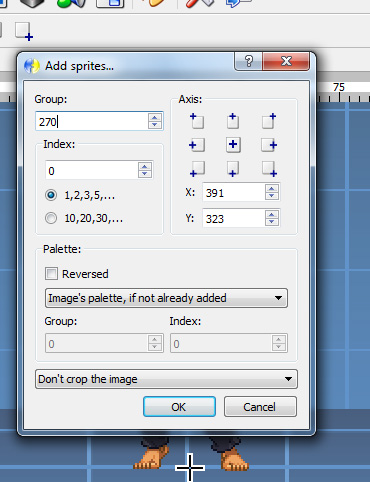370x482 pixels.
Task: Click OK to add sprites
Action: [x=179, y=407]
